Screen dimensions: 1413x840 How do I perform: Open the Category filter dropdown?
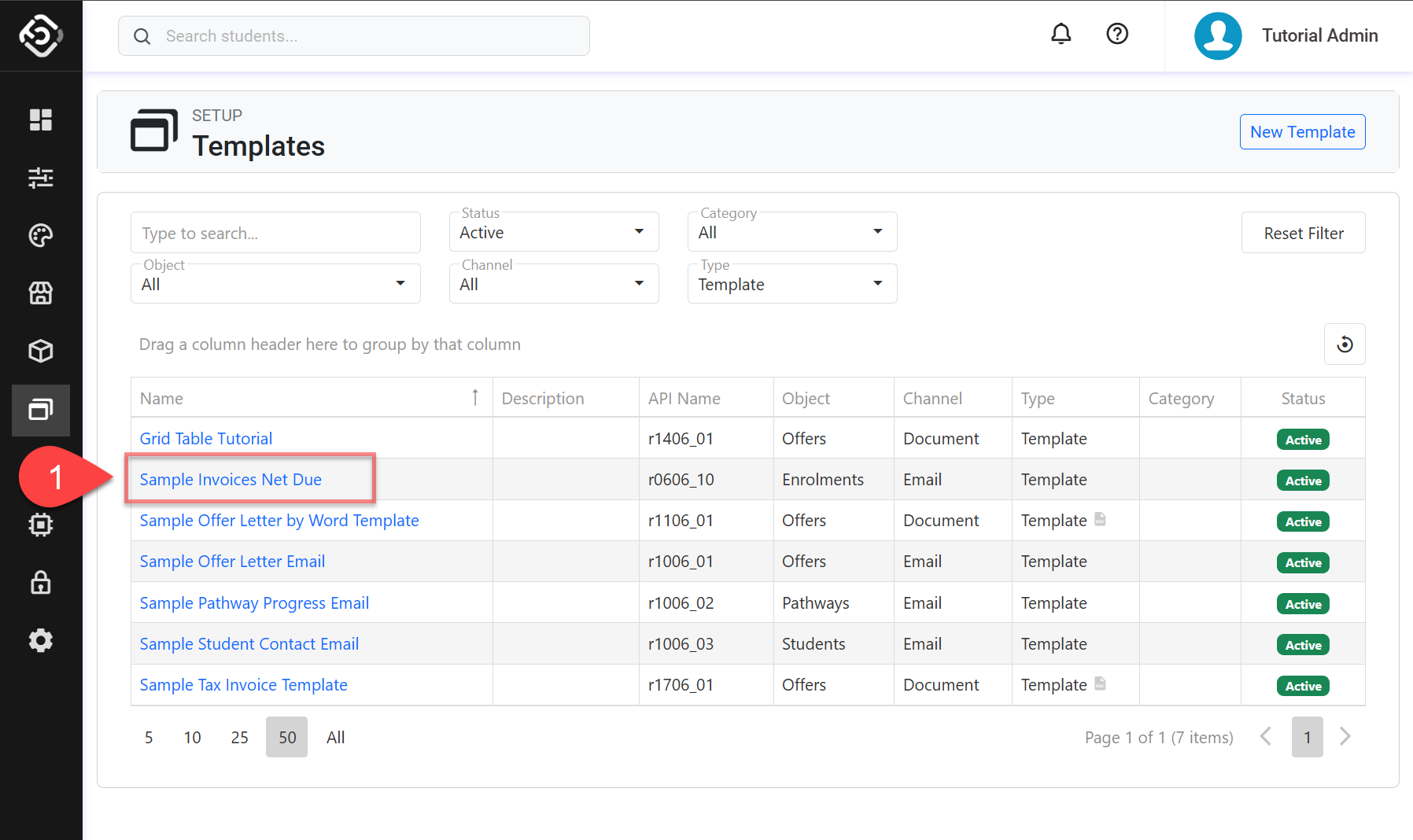(791, 232)
